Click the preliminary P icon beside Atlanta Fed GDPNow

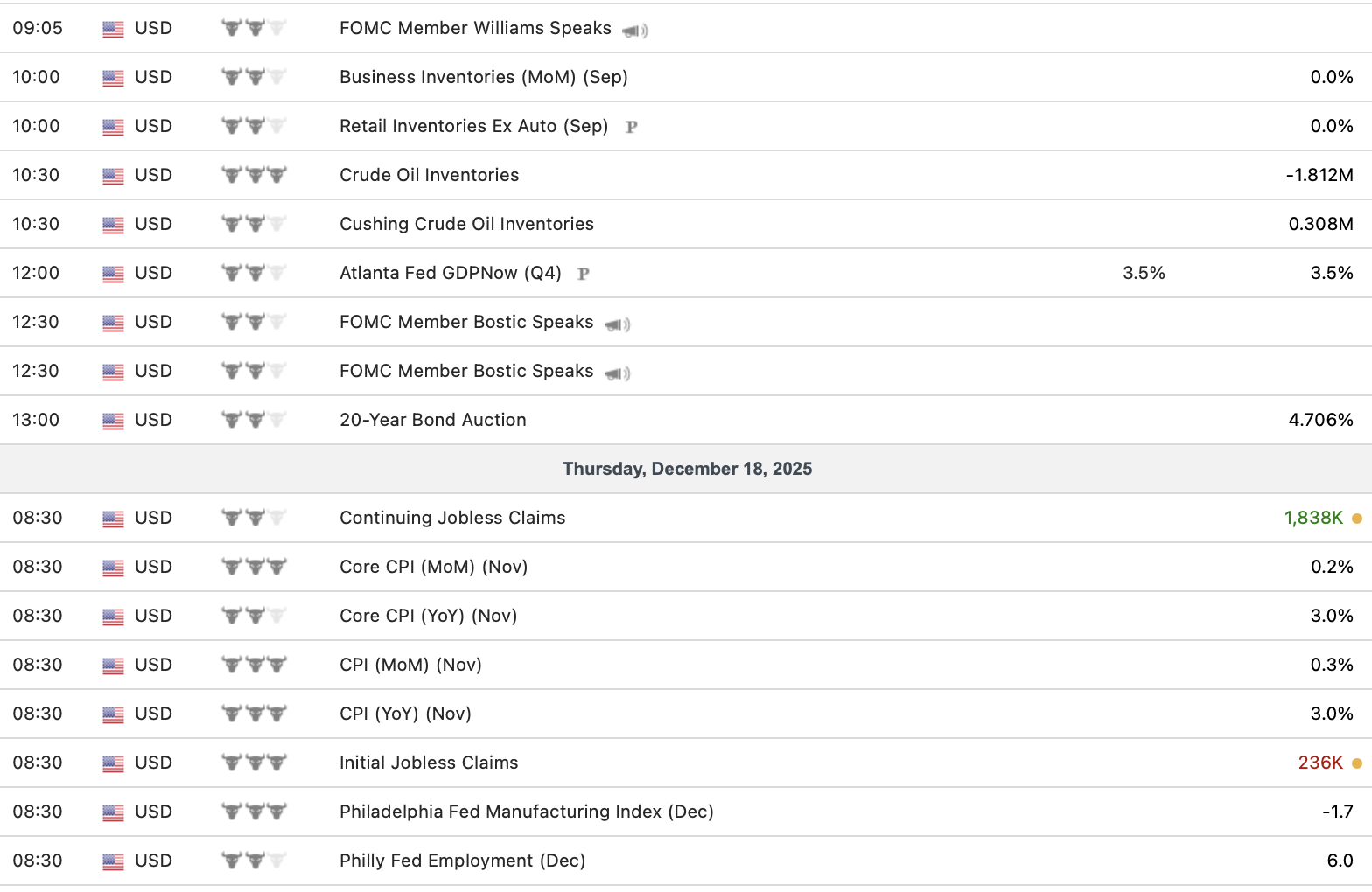pos(584,274)
